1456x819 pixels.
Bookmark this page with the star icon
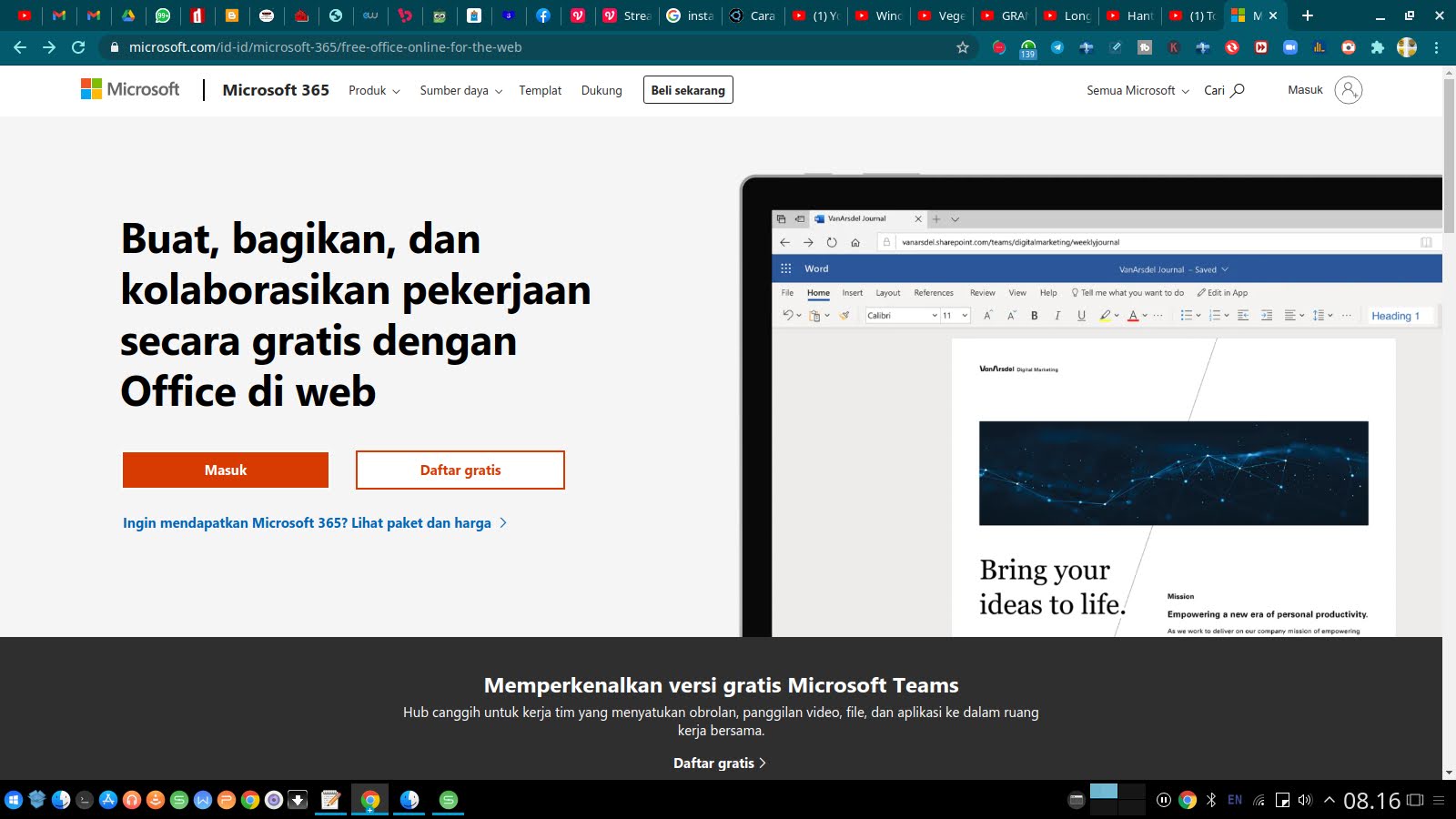tap(963, 47)
